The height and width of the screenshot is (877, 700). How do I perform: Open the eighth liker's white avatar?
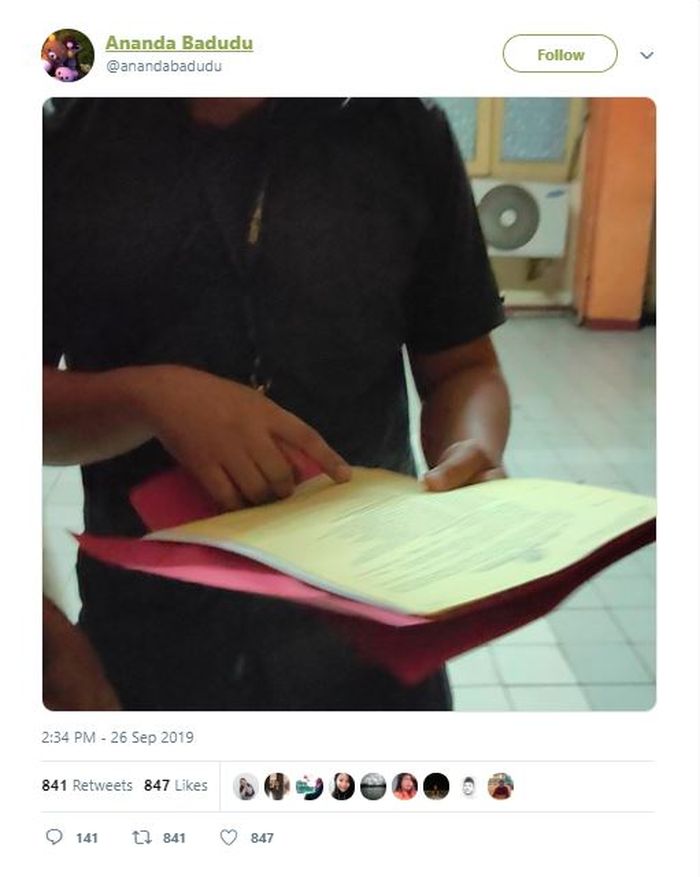pyautogui.click(x=469, y=786)
